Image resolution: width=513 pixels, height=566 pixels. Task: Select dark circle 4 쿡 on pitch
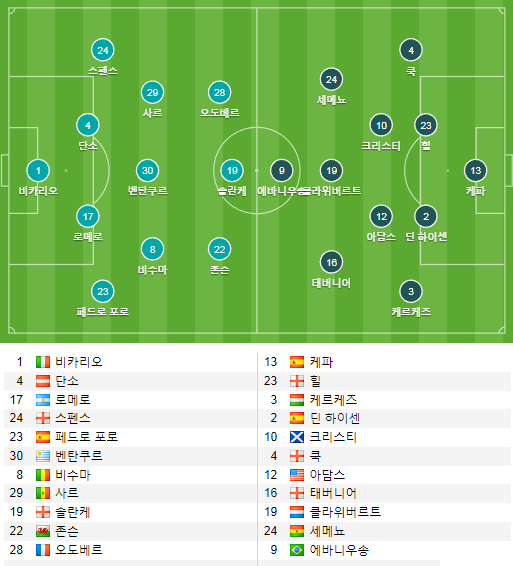[411, 50]
